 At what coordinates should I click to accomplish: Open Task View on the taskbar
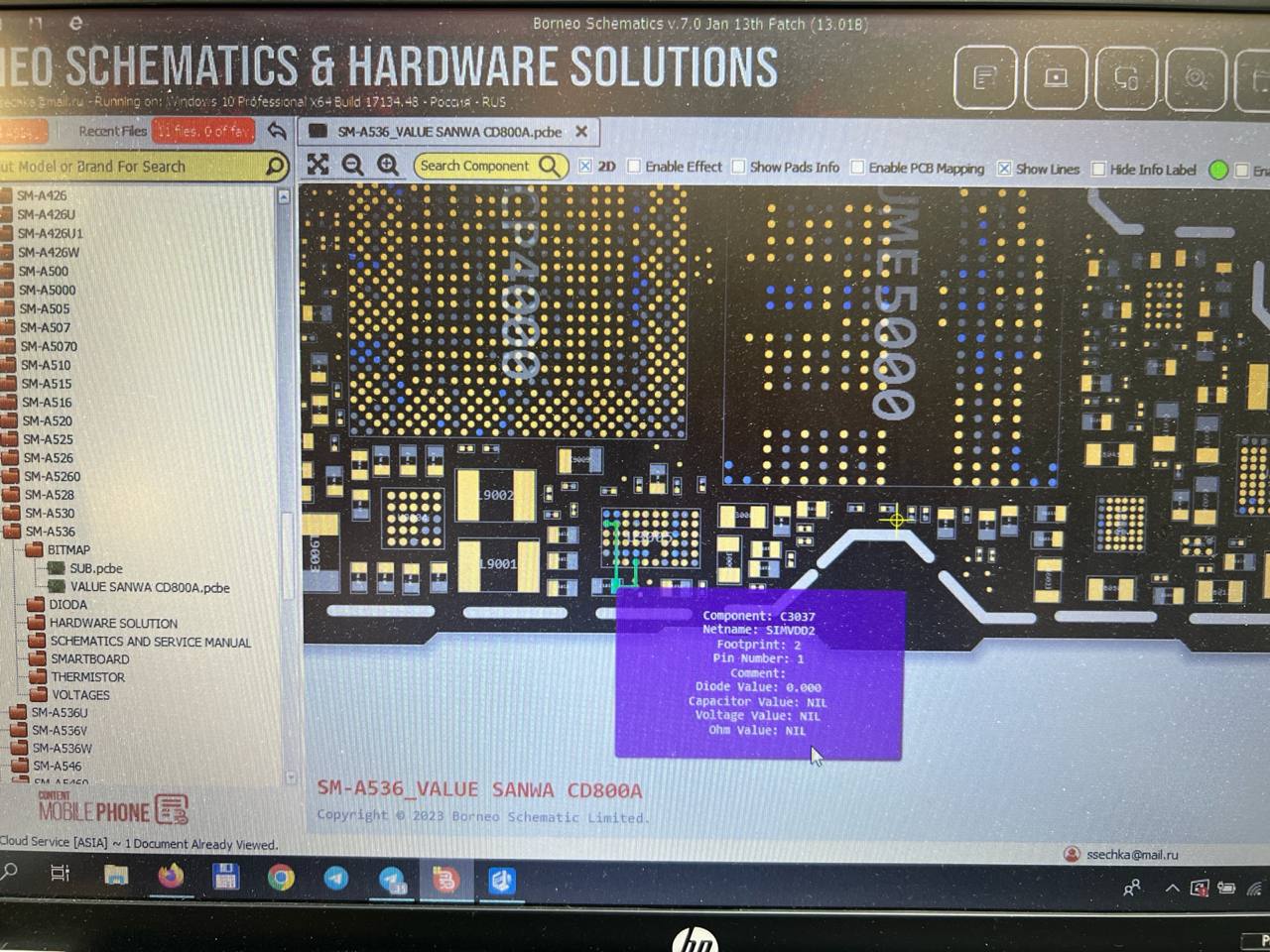coord(60,873)
